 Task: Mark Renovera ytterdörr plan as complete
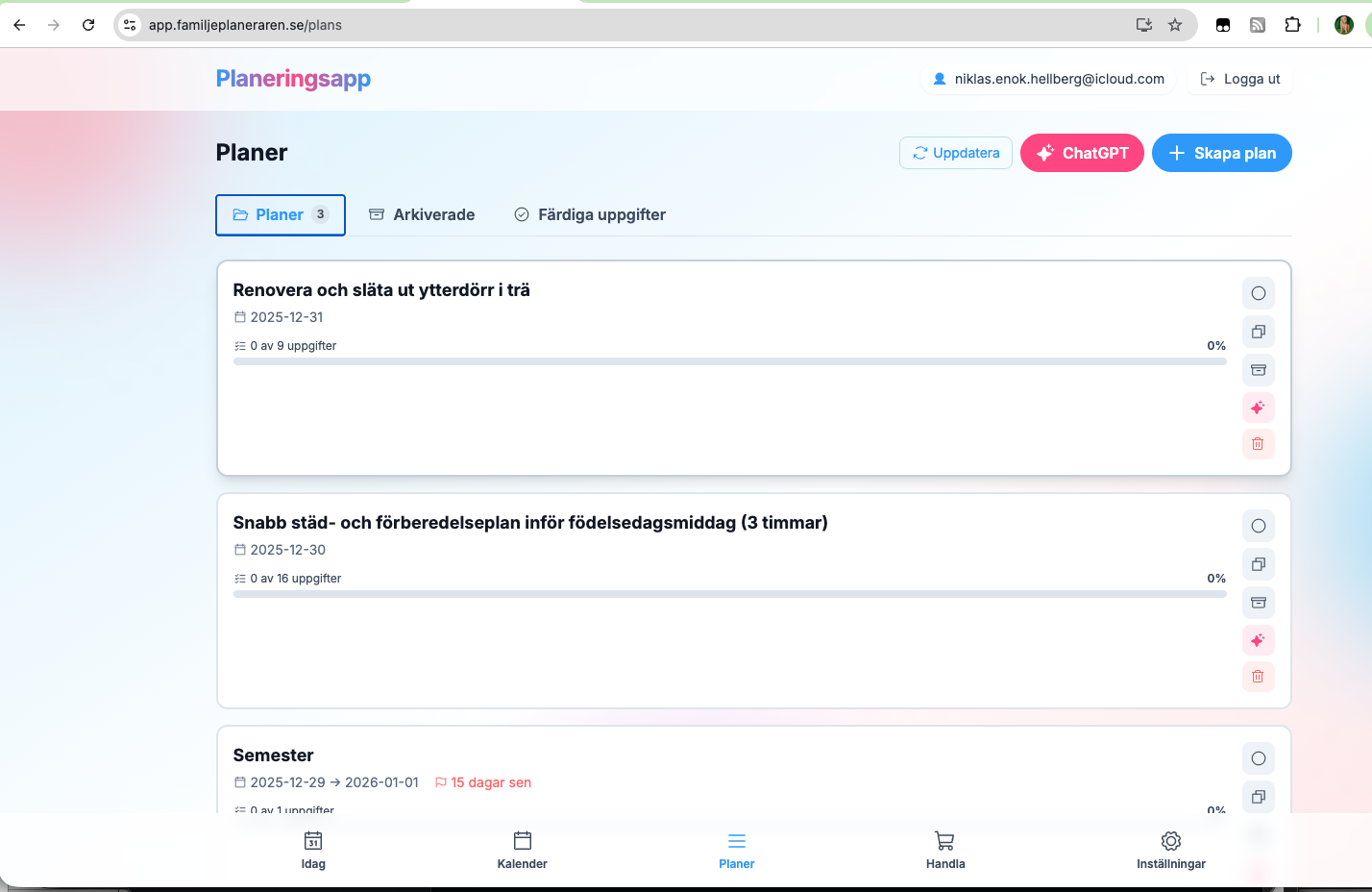1258,293
